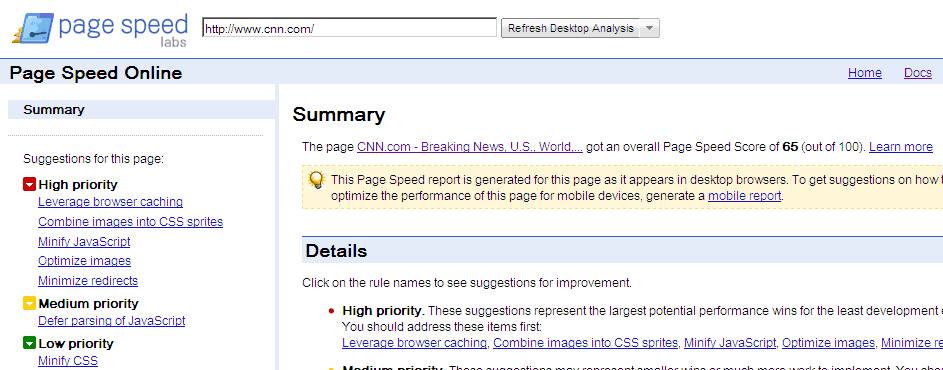The image size is (943, 370).
Task: Click the yellow Medium priority arrow icon
Action: (29, 303)
